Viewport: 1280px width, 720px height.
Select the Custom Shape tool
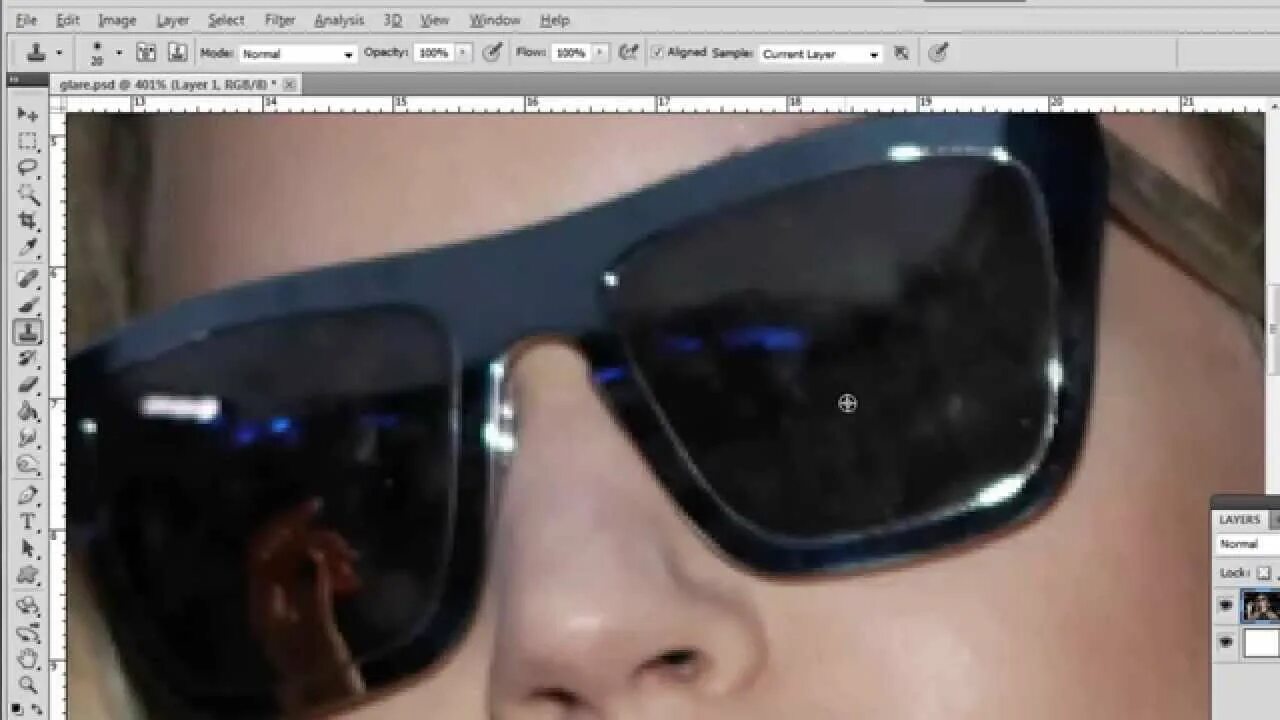tap(28, 575)
